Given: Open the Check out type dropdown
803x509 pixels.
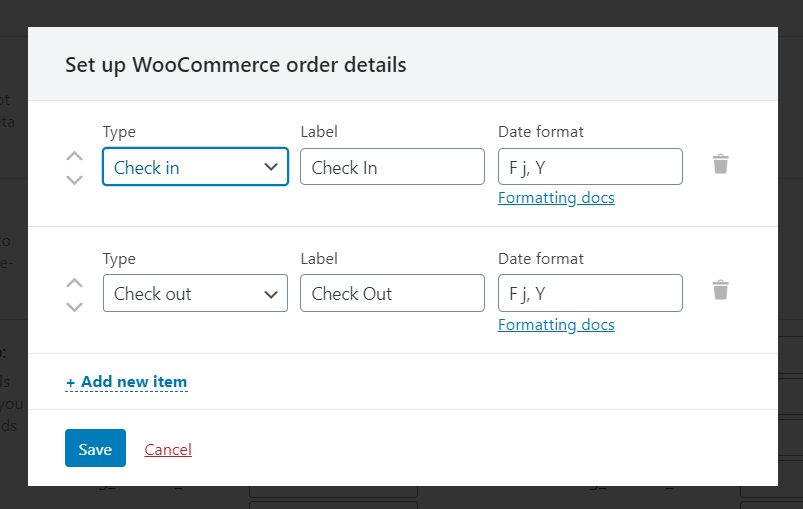Looking at the screenshot, I should pos(195,293).
